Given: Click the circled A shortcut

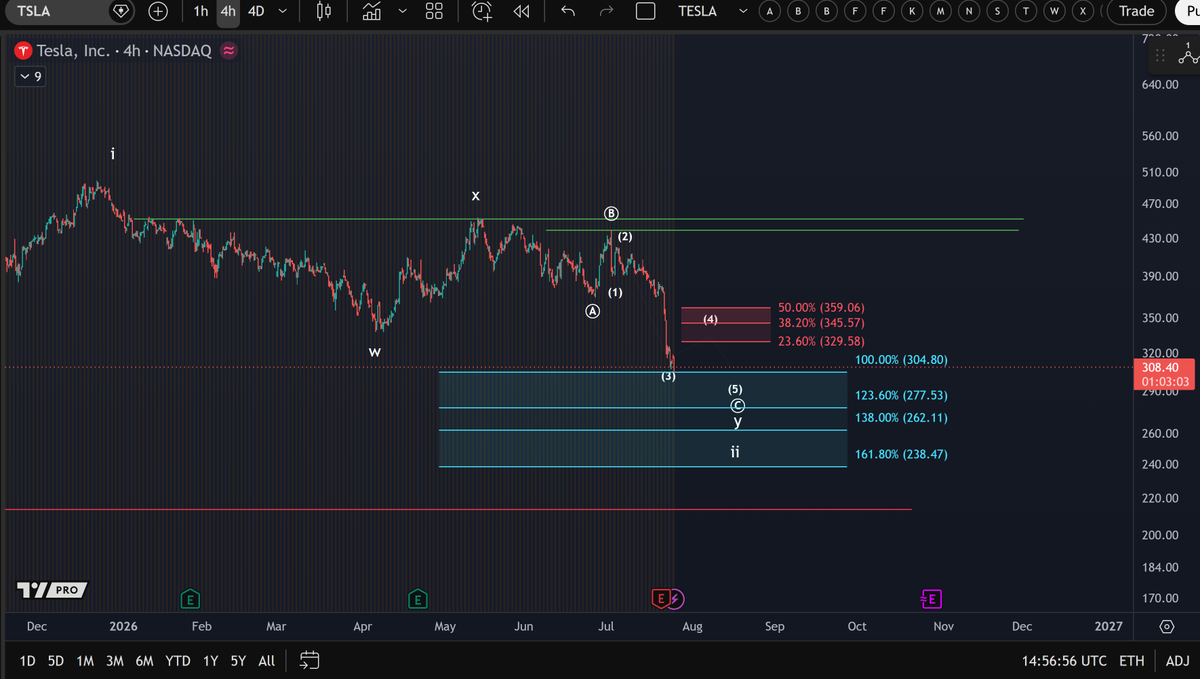Looking at the screenshot, I should [769, 11].
